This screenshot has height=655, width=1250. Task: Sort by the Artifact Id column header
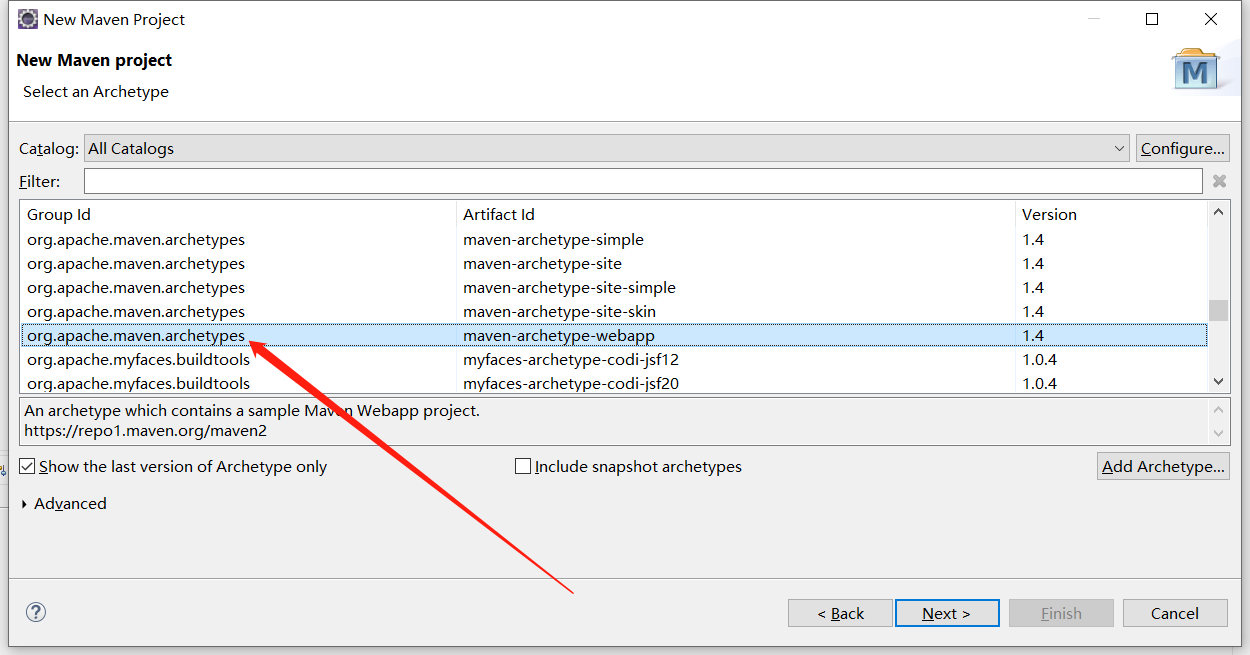pos(736,214)
